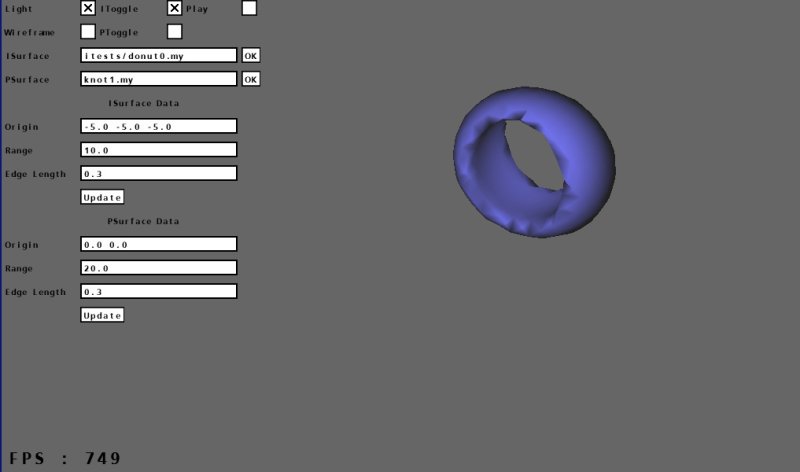The height and width of the screenshot is (472, 800).
Task: Click the ISurface Data heading
Action: tap(143, 103)
